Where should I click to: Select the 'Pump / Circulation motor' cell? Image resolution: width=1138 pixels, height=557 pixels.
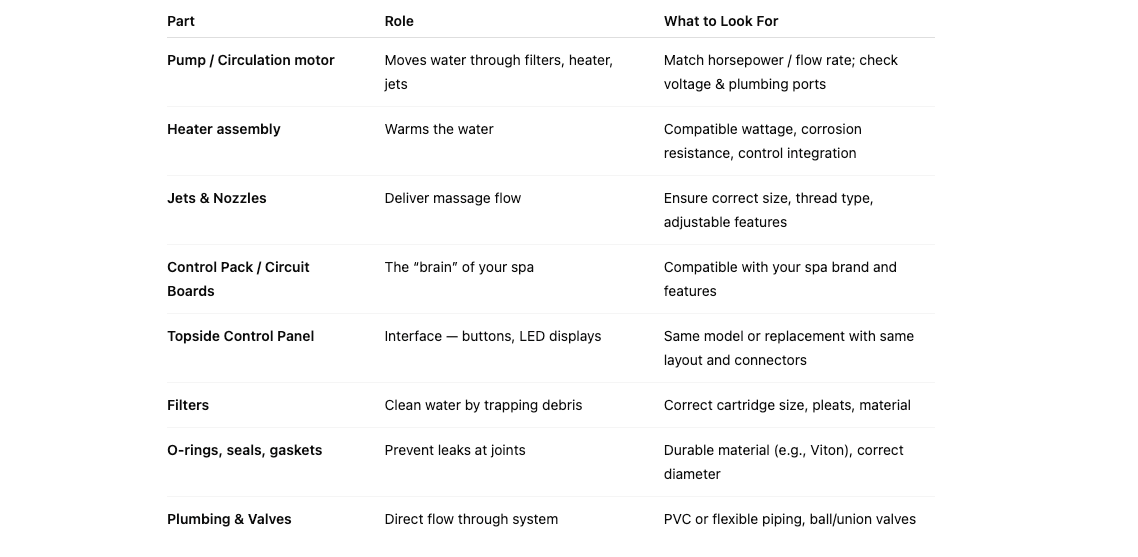point(251,60)
